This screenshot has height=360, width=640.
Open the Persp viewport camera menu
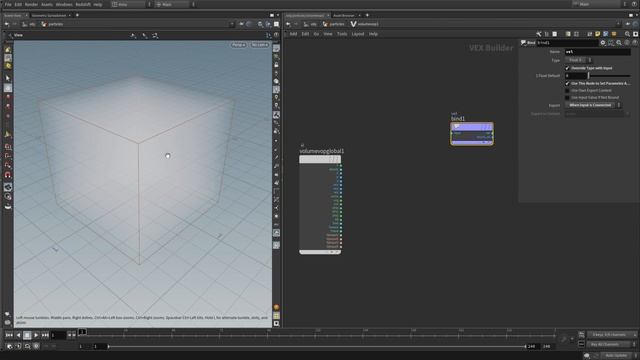239,45
